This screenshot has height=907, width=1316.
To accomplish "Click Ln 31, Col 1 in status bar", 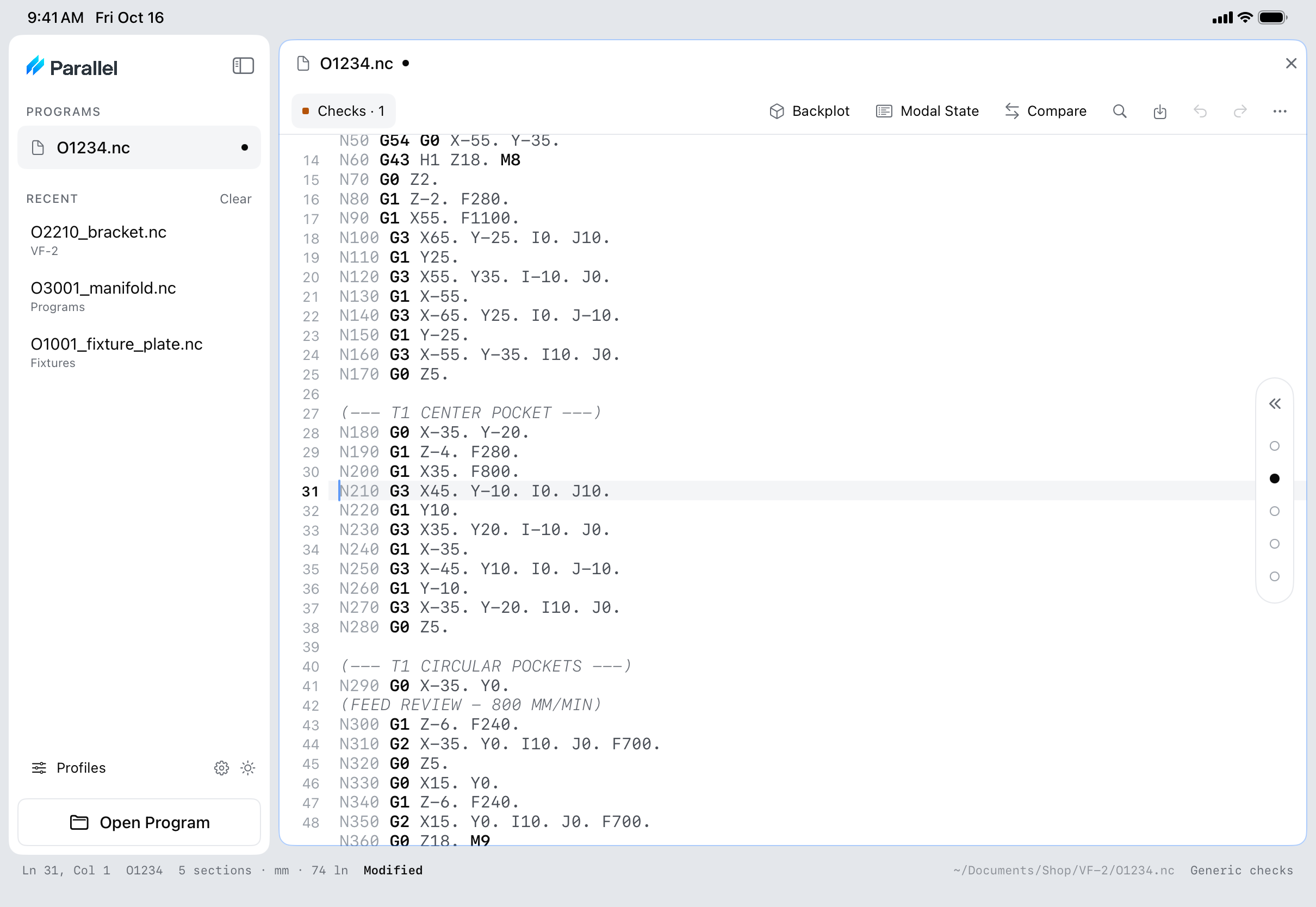I will pos(66,870).
